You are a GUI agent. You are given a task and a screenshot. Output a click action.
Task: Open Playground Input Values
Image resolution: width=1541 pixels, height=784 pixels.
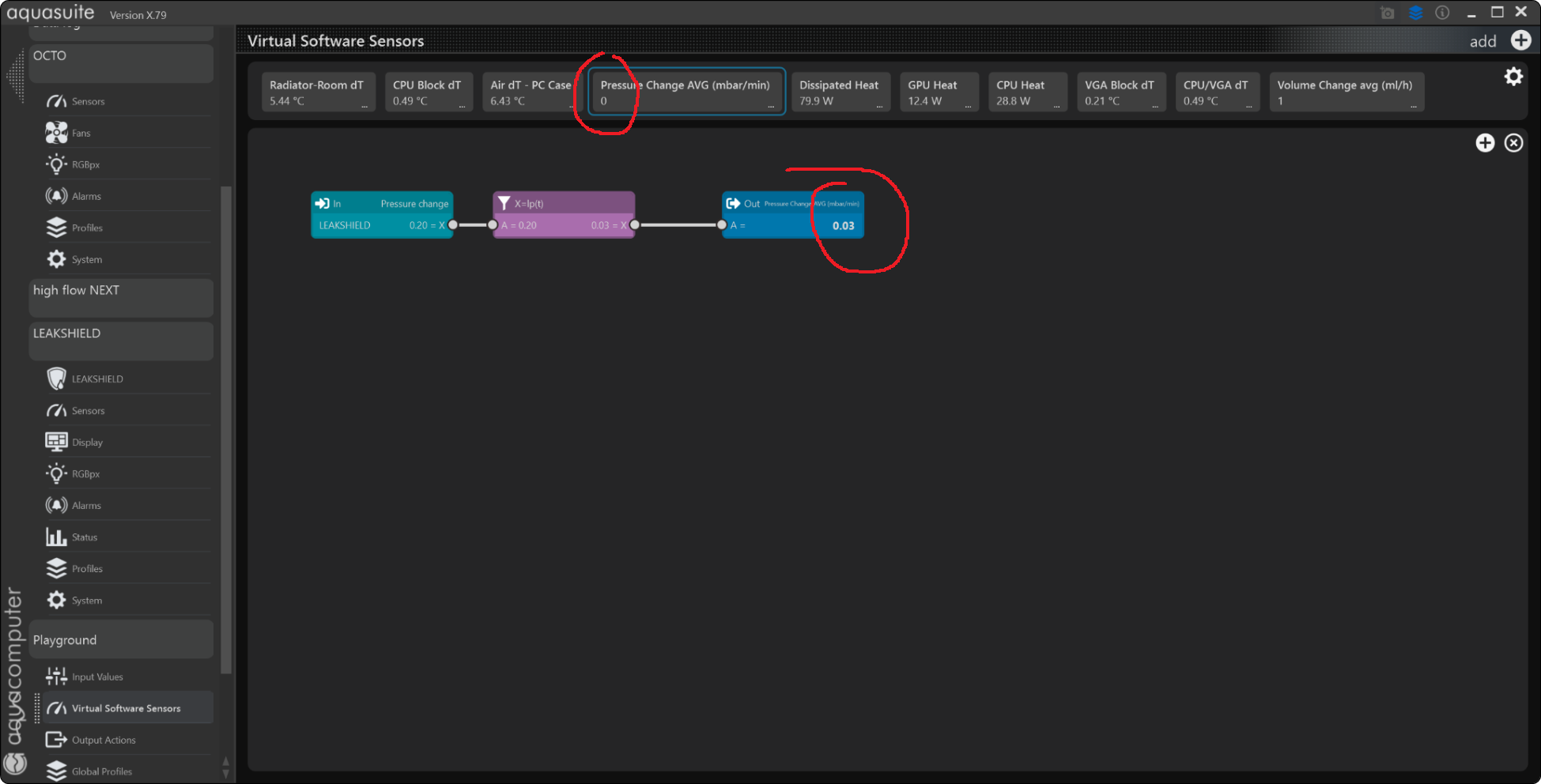click(127, 677)
